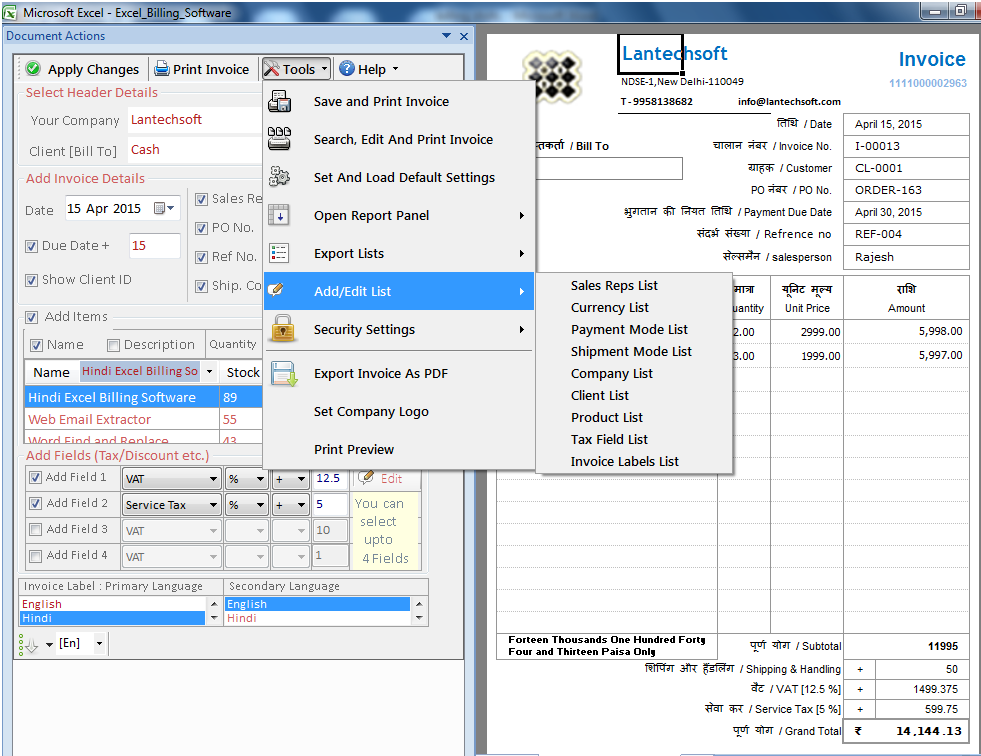The width and height of the screenshot is (981, 756).
Task: Open Invoice Labels List entry
Action: pyautogui.click(x=634, y=461)
